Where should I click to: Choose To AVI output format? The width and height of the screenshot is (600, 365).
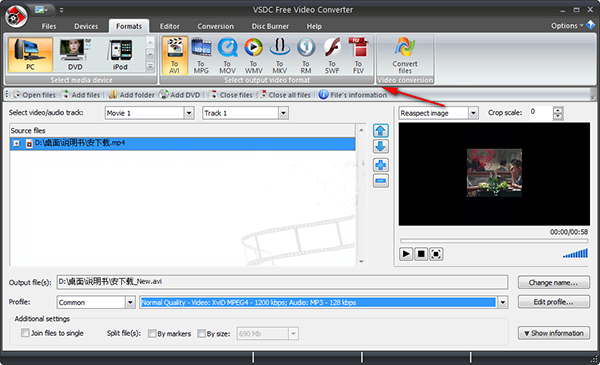pos(174,55)
